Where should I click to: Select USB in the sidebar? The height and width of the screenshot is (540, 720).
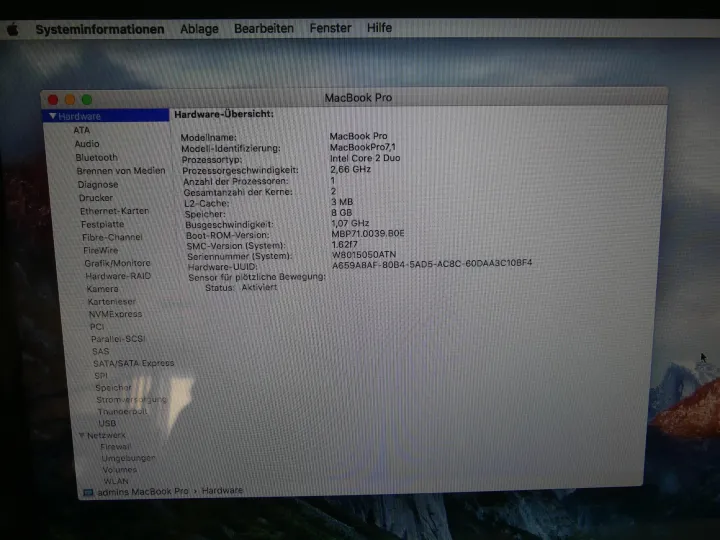pyautogui.click(x=107, y=423)
